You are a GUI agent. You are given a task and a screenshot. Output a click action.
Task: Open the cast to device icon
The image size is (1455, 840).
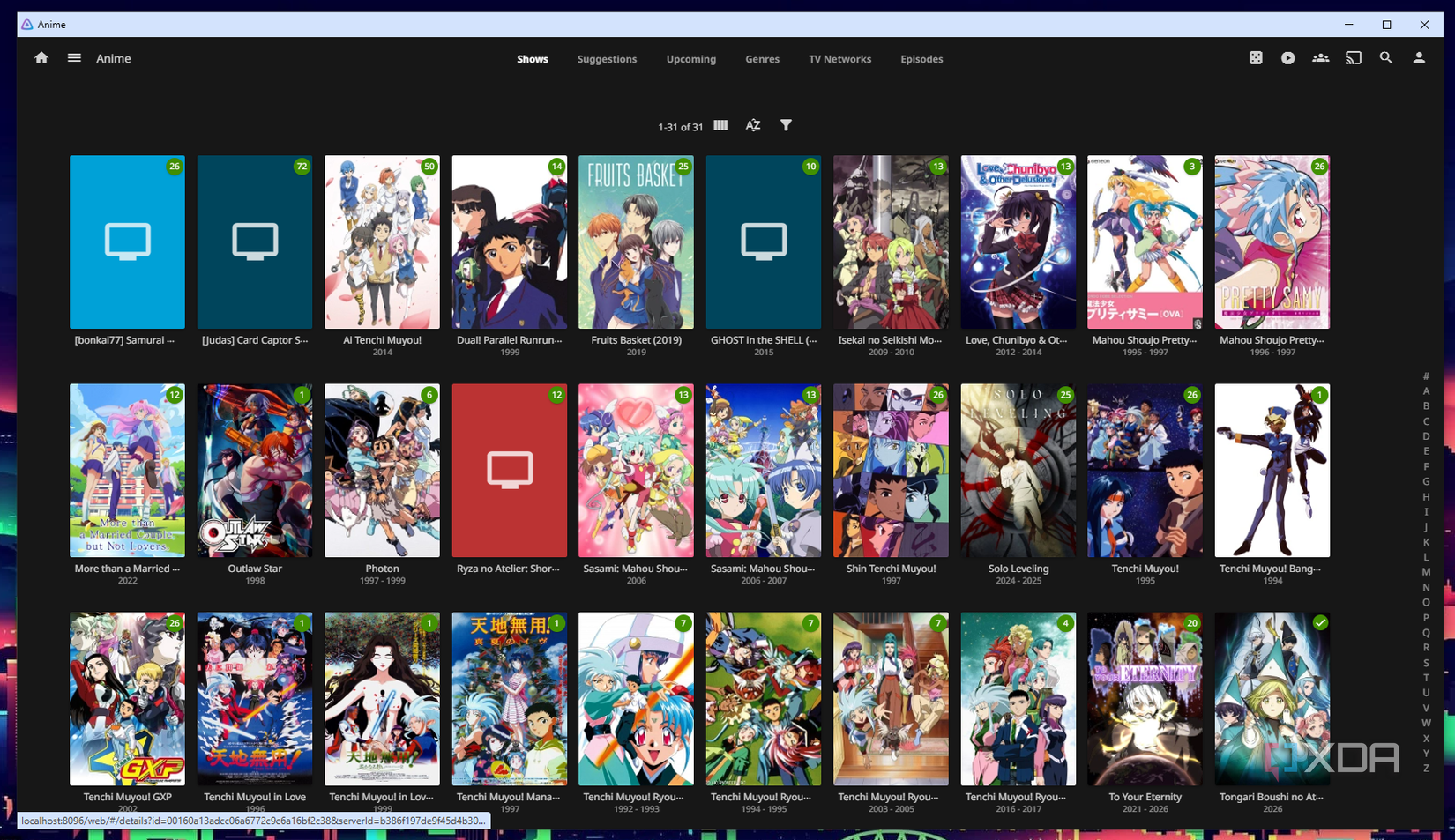tap(1354, 58)
